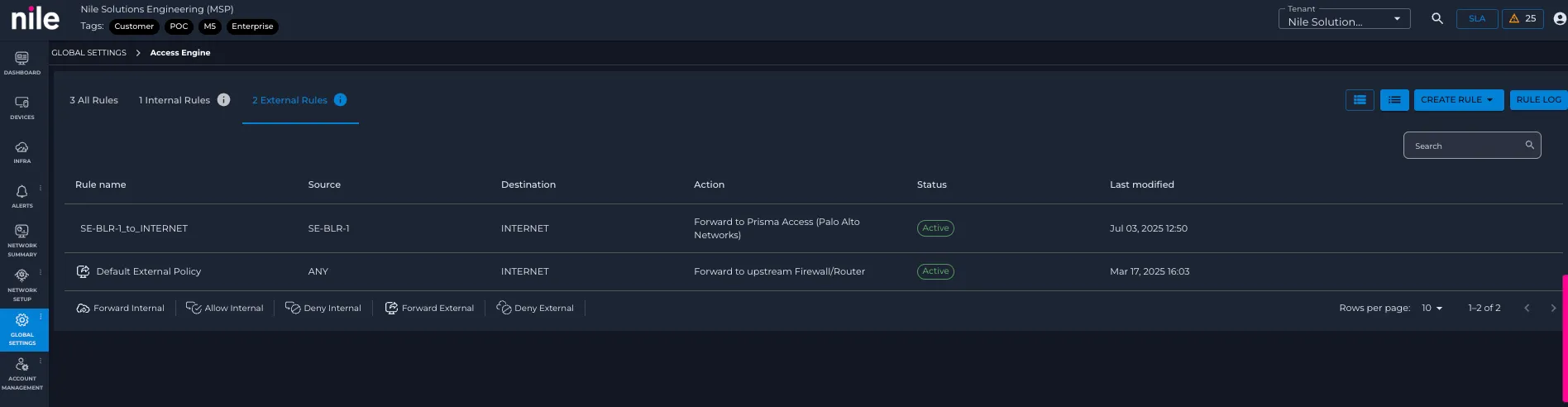Click the SLA button

(1477, 18)
